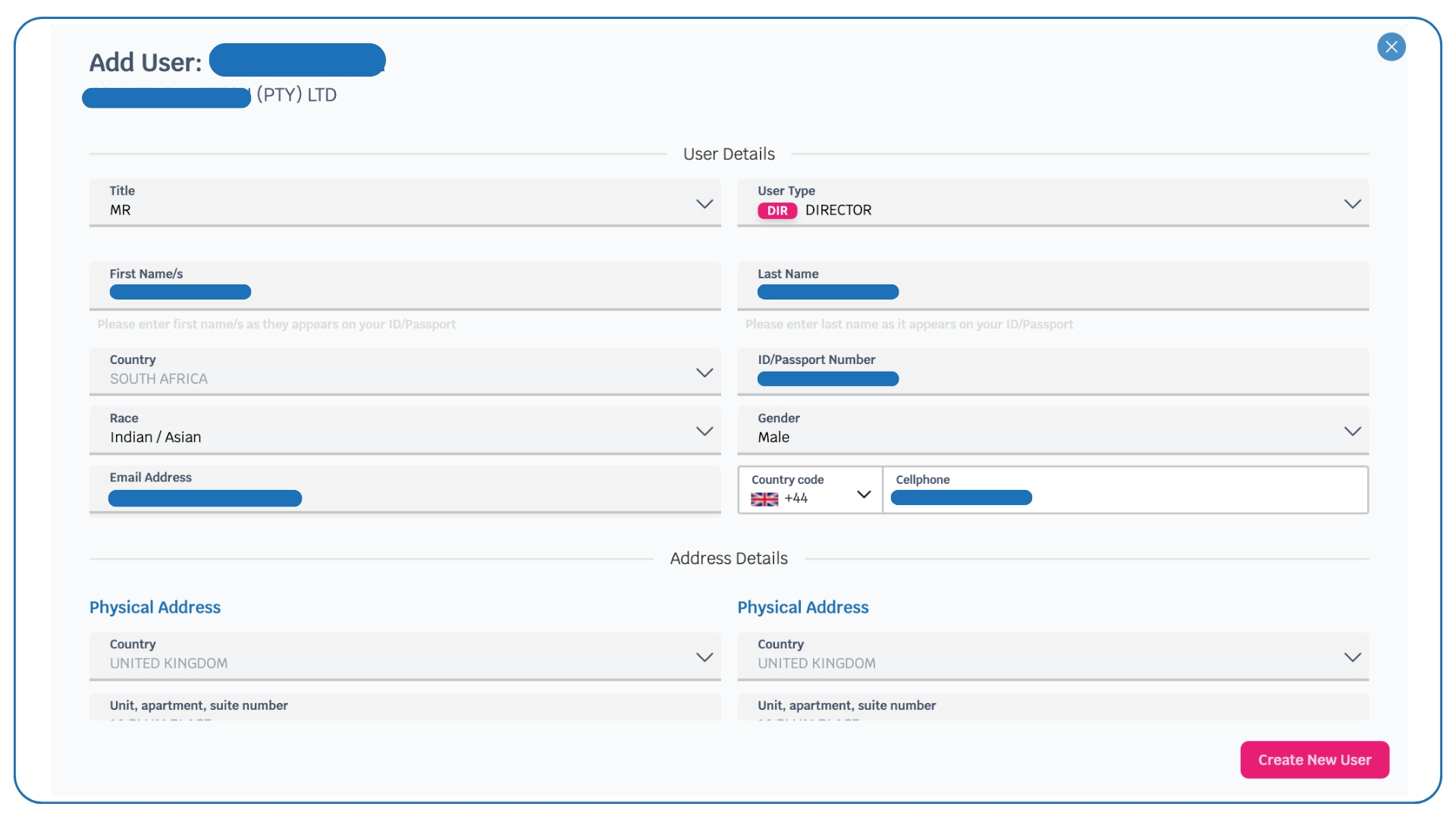Expand the User Type dropdown chevron

coord(1352,204)
